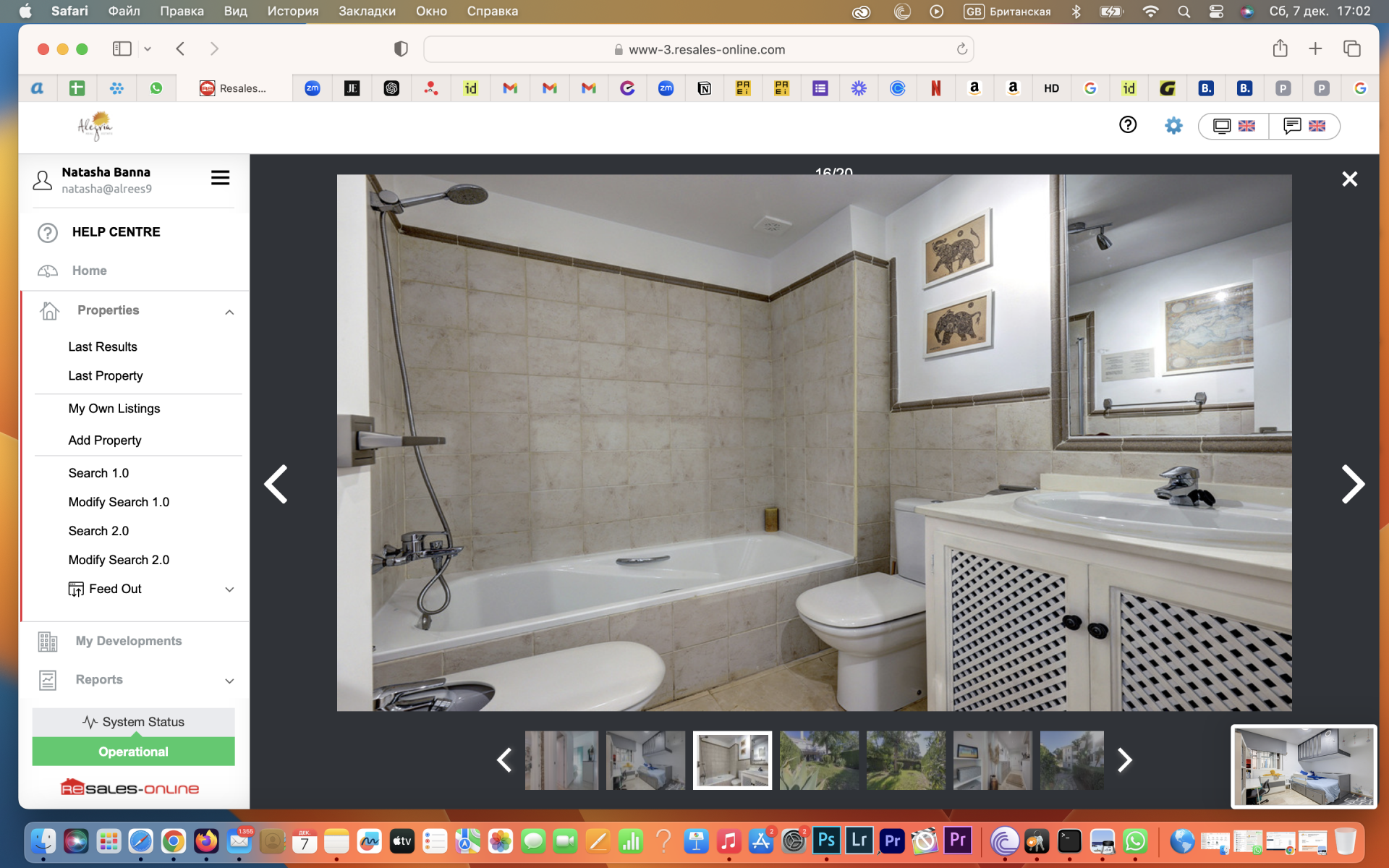
Task: Open the История menu in menu bar
Action: [x=292, y=11]
